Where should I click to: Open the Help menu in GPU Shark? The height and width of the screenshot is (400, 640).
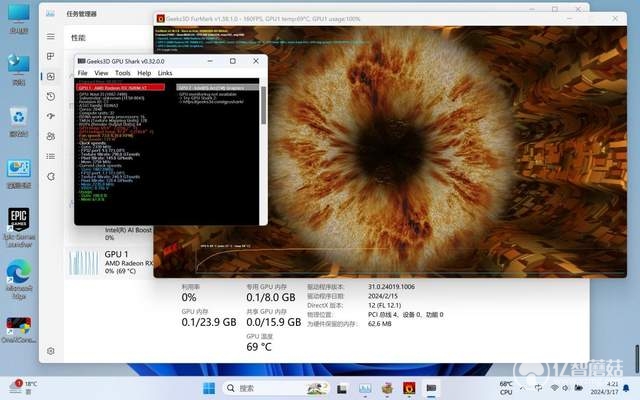coord(144,73)
